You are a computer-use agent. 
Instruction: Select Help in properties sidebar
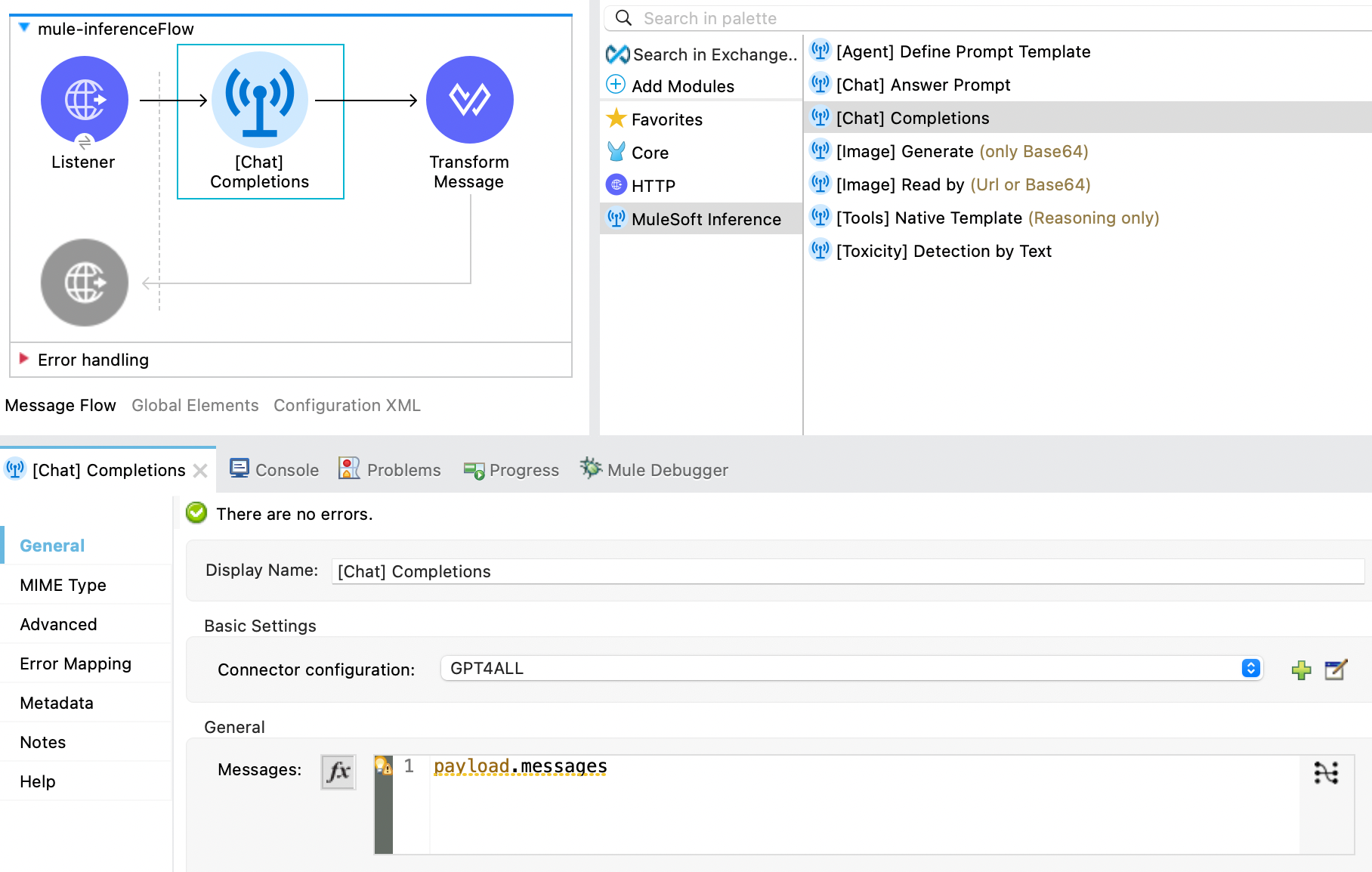tap(86, 781)
